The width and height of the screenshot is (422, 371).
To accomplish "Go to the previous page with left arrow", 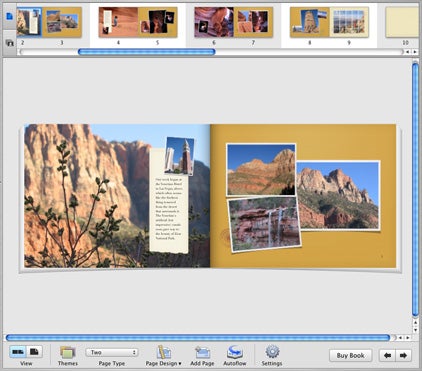I will tap(387, 355).
